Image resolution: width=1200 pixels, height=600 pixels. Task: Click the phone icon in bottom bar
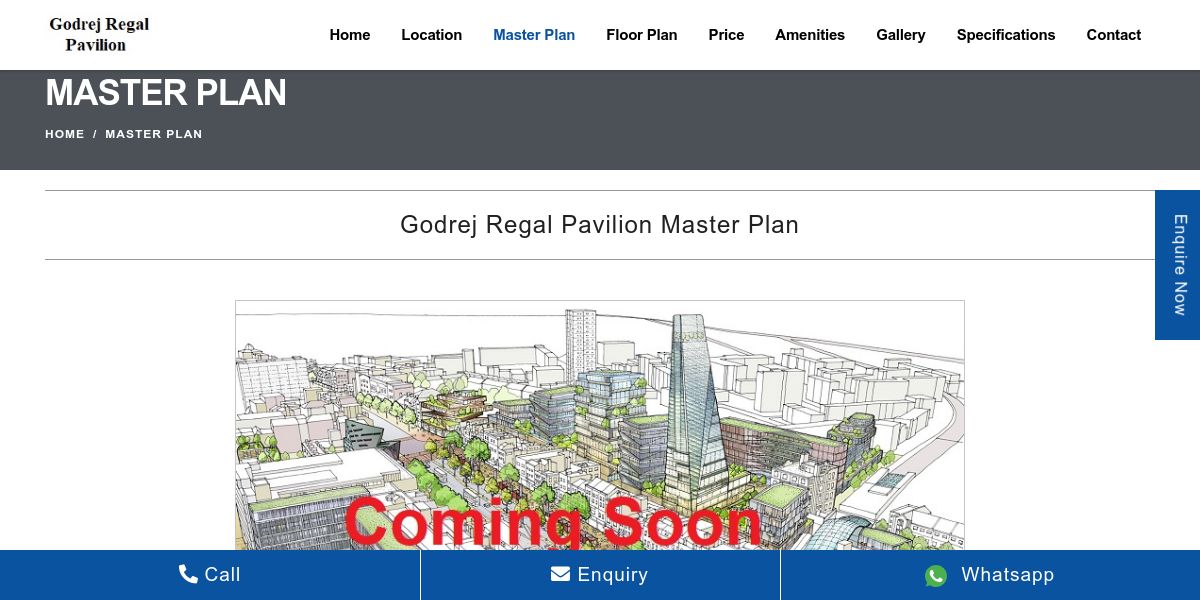(x=188, y=574)
